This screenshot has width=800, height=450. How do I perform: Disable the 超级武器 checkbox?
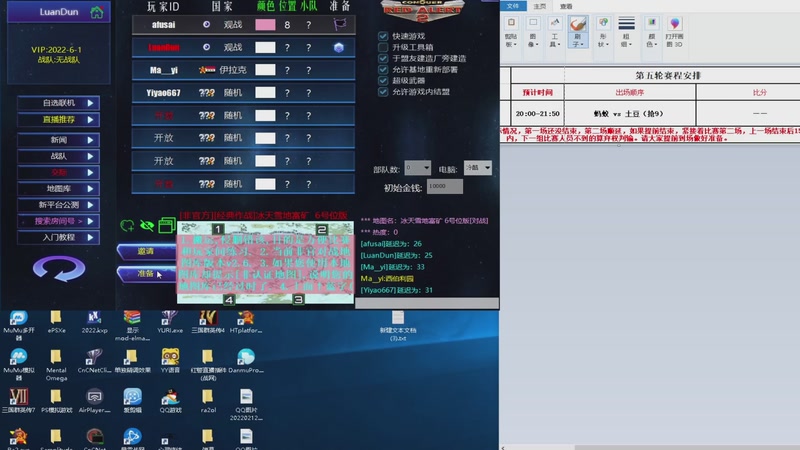pyautogui.click(x=383, y=81)
